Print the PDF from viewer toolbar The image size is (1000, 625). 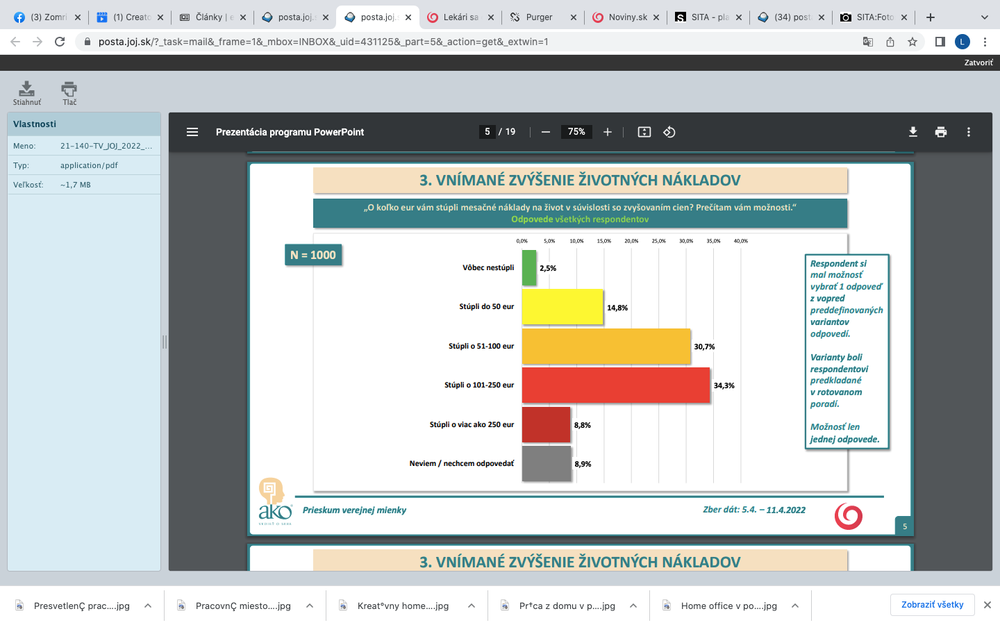(x=941, y=132)
